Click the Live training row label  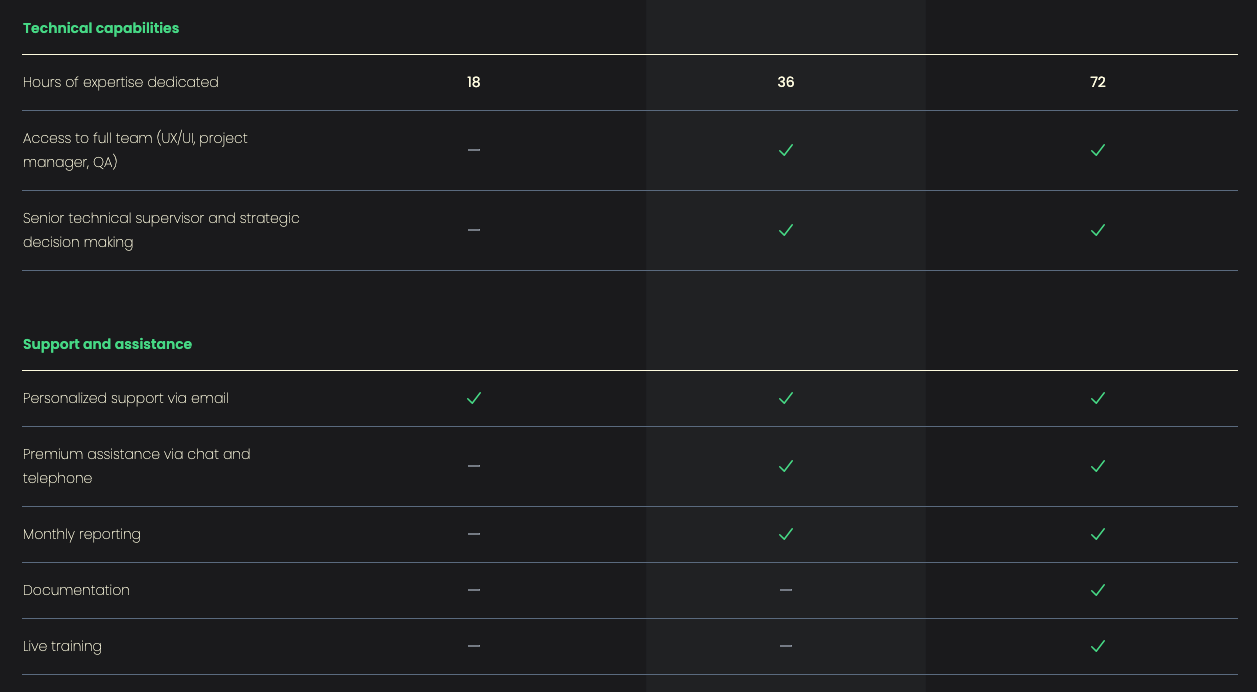pyautogui.click(x=62, y=646)
